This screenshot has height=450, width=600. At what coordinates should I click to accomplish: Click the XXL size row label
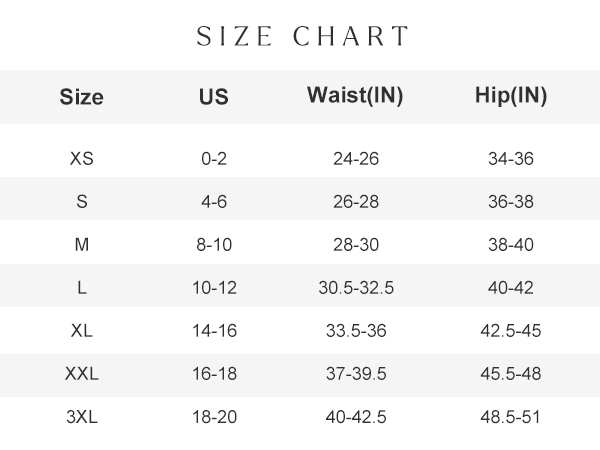[x=82, y=373]
